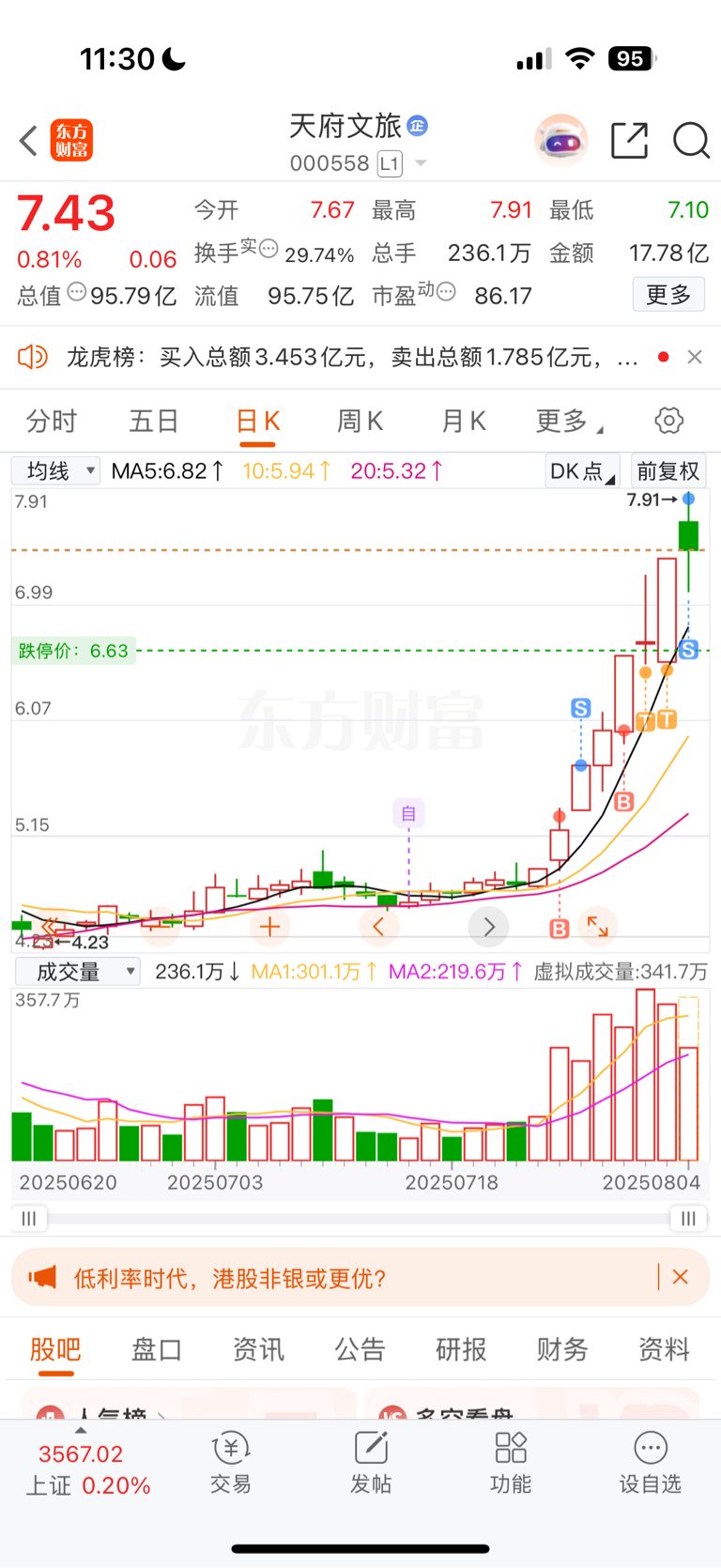Expand the 上证 index strip
This screenshot has width=721, height=1568.
pyautogui.click(x=81, y=1431)
